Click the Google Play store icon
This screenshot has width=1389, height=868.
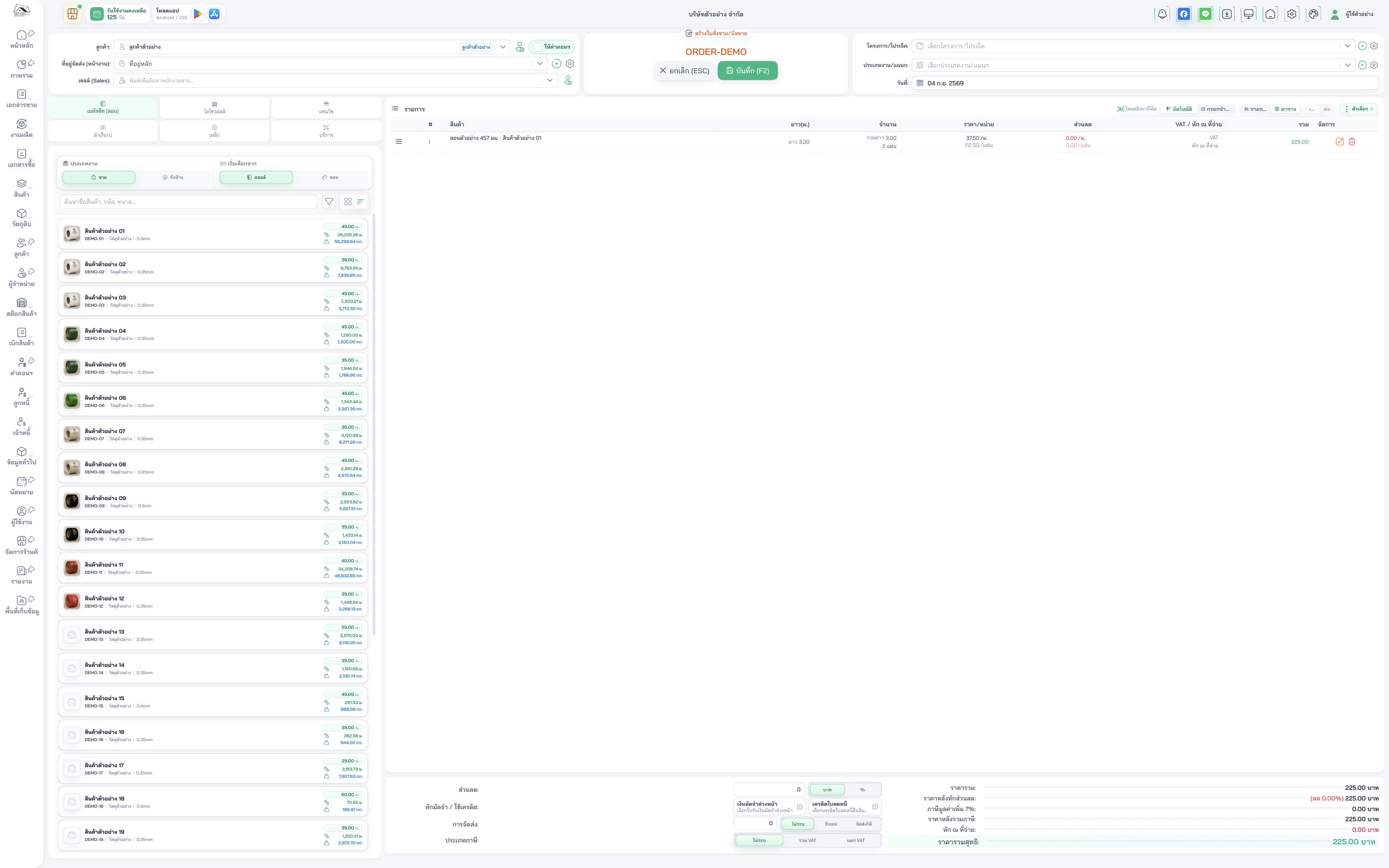(x=198, y=14)
